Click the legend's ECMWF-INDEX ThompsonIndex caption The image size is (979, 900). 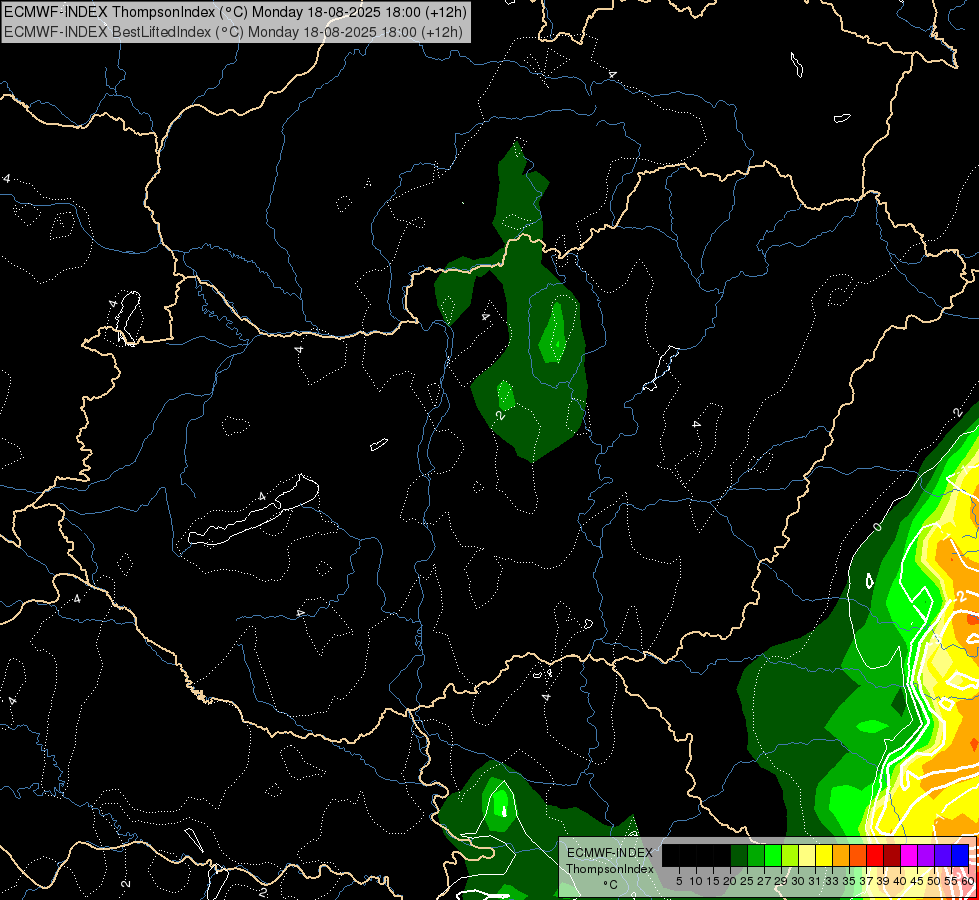coord(610,861)
